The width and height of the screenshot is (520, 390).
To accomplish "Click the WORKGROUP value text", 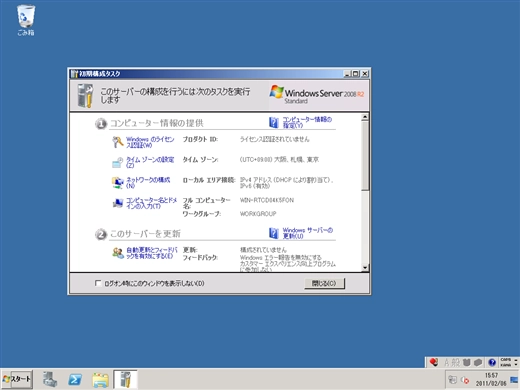I will [x=258, y=214].
